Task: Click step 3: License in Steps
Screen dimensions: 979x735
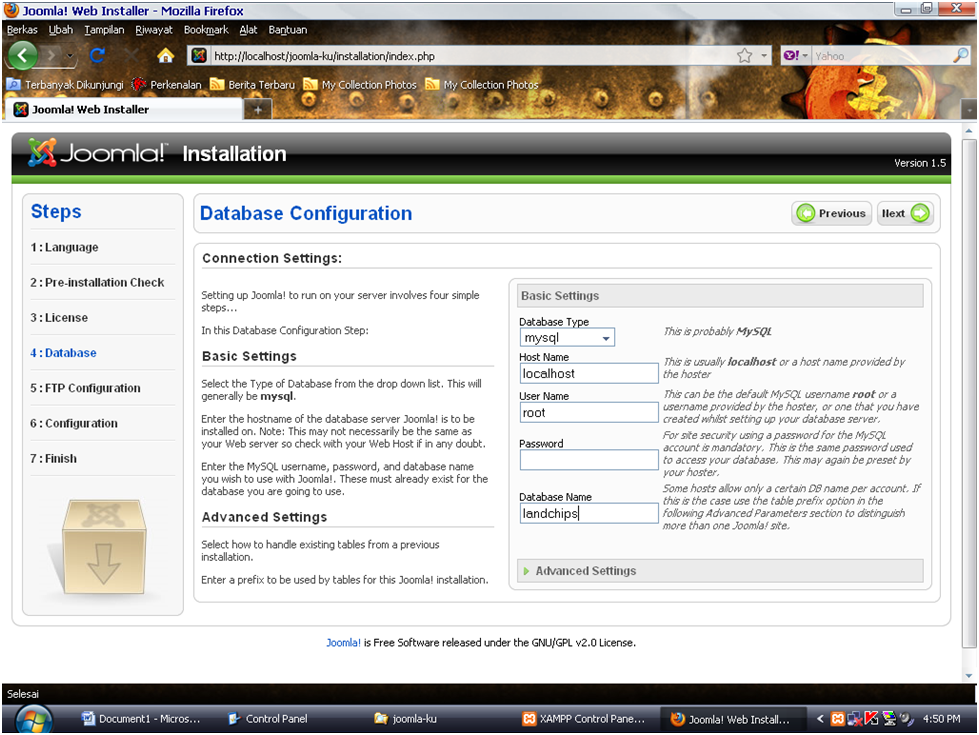Action: pyautogui.click(x=59, y=318)
